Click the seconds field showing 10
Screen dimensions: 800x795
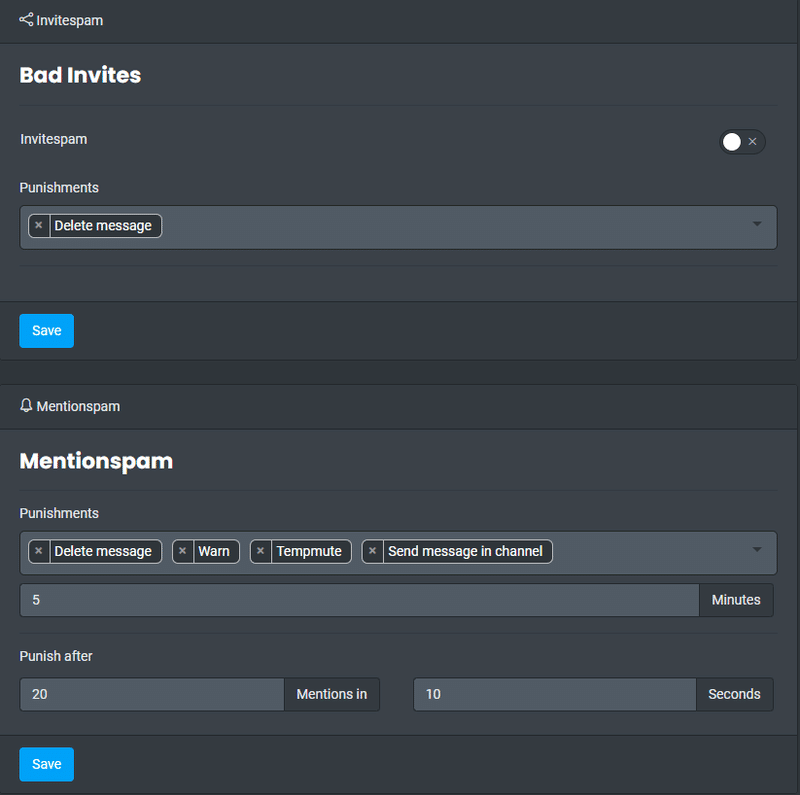point(555,694)
